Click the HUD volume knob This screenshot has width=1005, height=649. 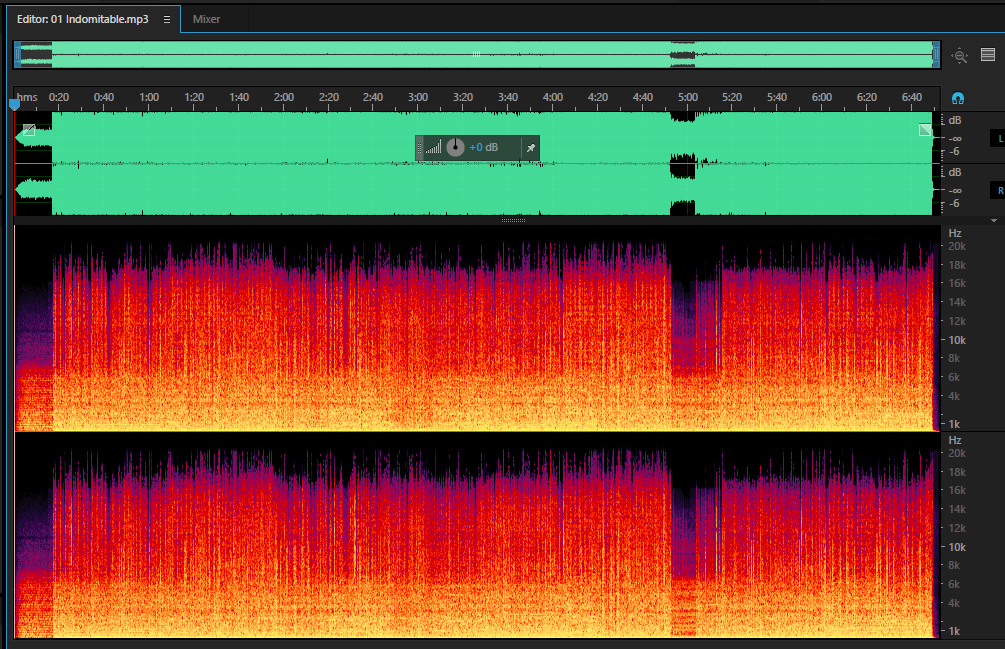coord(455,147)
